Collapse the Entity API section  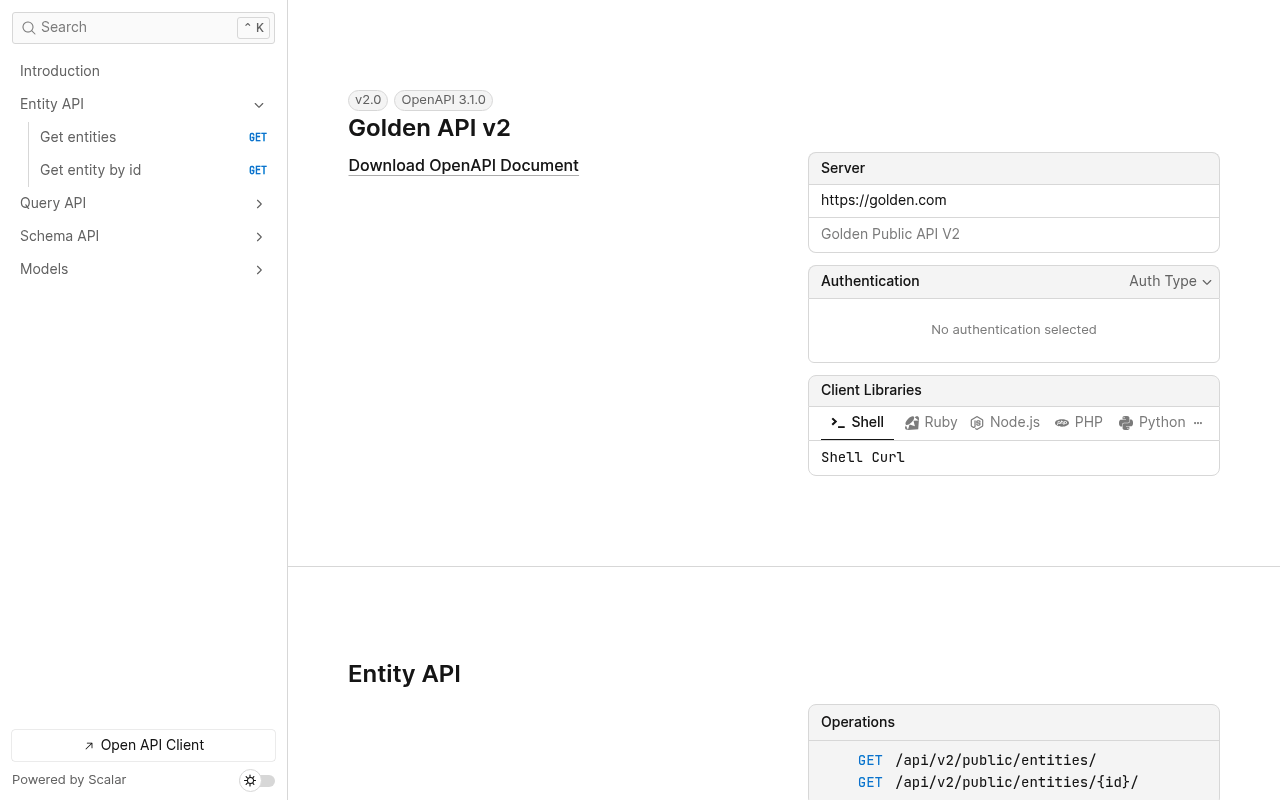tap(259, 105)
